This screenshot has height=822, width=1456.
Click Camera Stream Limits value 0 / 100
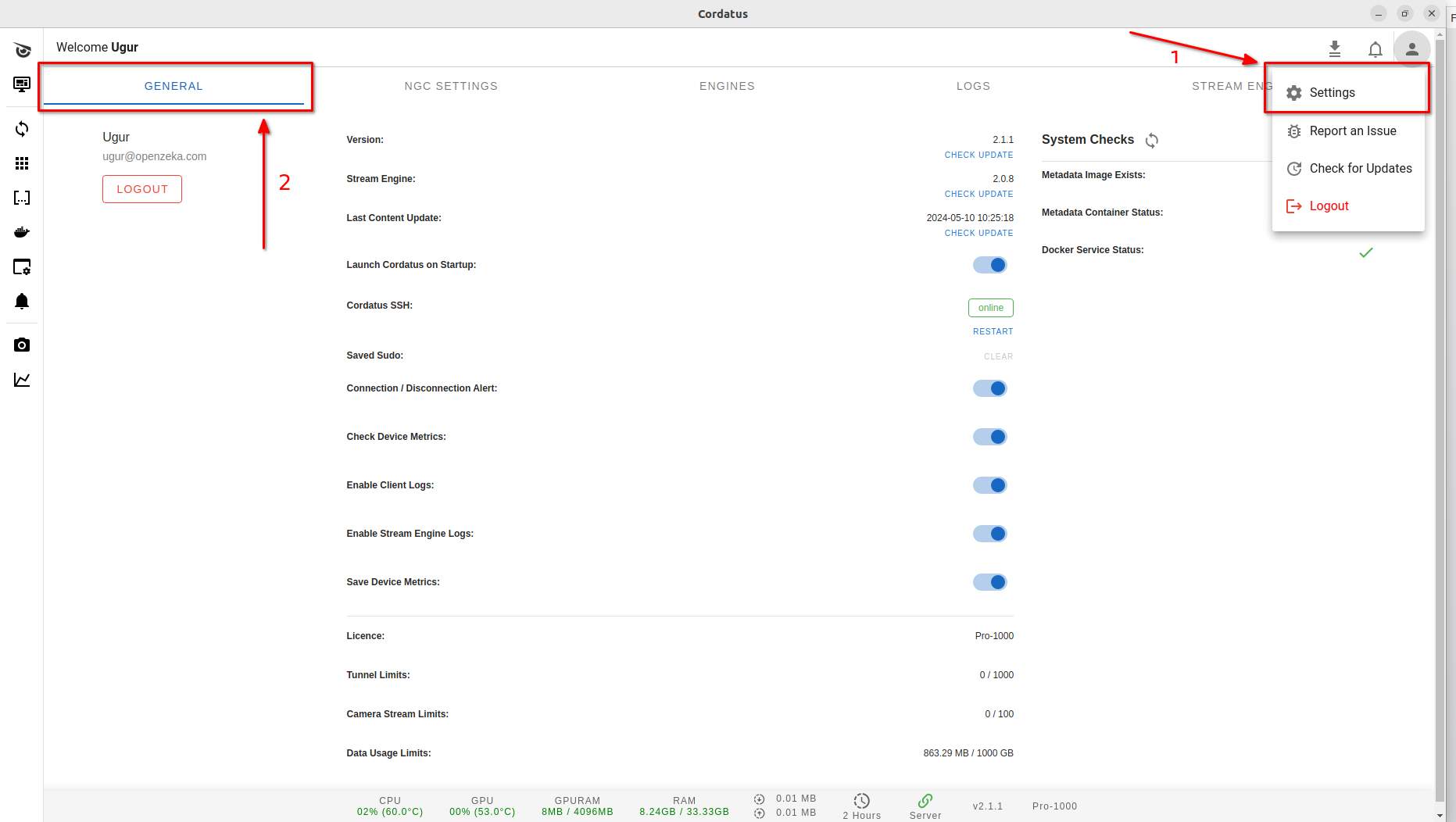(x=999, y=714)
